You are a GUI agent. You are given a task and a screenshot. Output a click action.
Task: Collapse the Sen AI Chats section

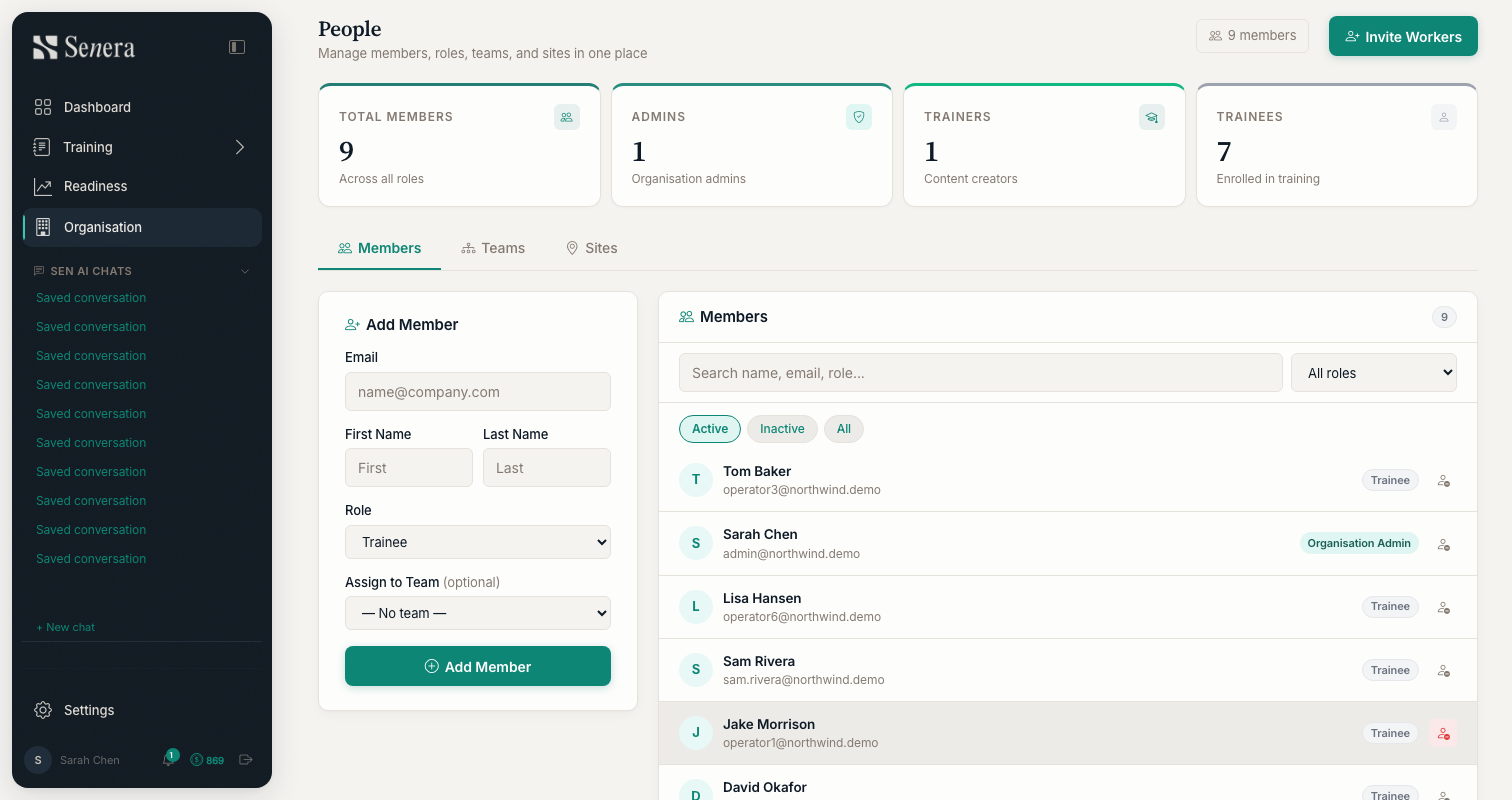245,271
